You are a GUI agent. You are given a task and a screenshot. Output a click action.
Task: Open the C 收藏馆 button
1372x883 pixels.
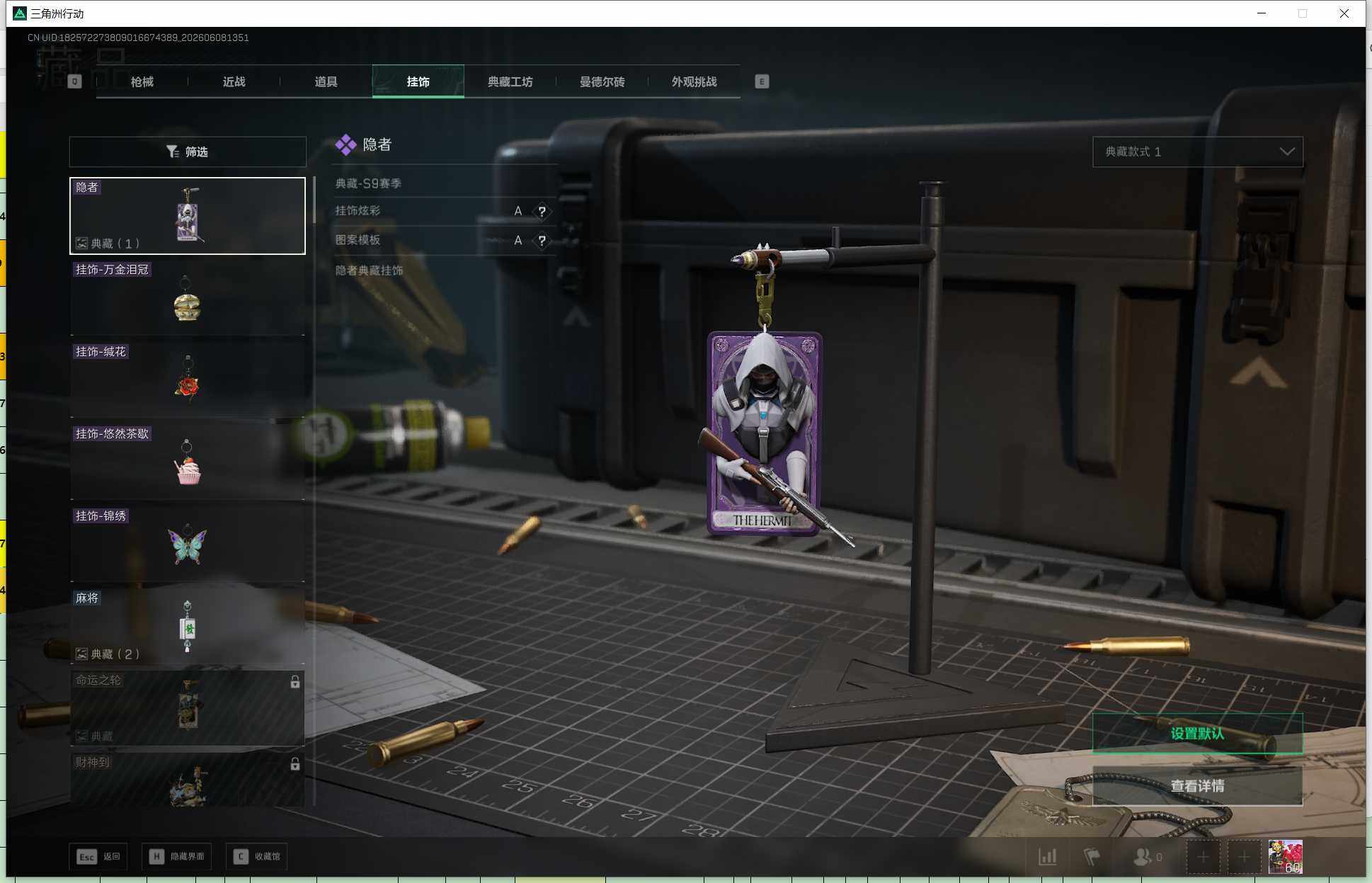[x=256, y=857]
